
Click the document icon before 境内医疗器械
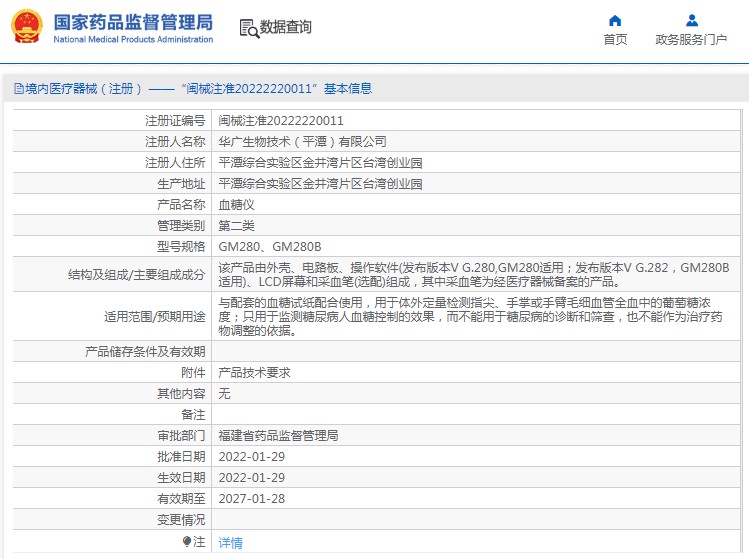[19, 88]
